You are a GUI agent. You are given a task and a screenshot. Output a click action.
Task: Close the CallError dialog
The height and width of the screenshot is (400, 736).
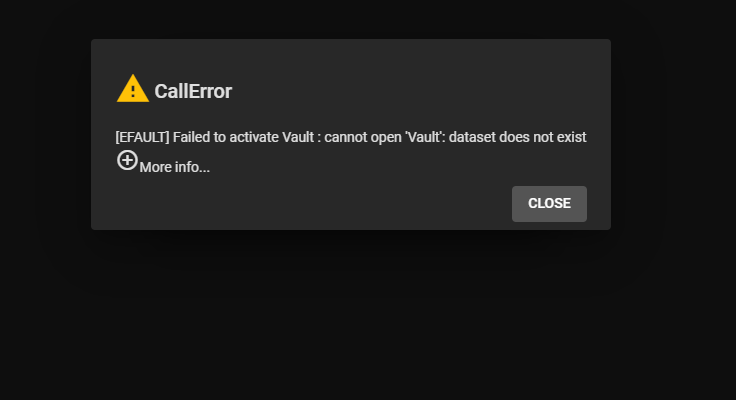coord(549,204)
